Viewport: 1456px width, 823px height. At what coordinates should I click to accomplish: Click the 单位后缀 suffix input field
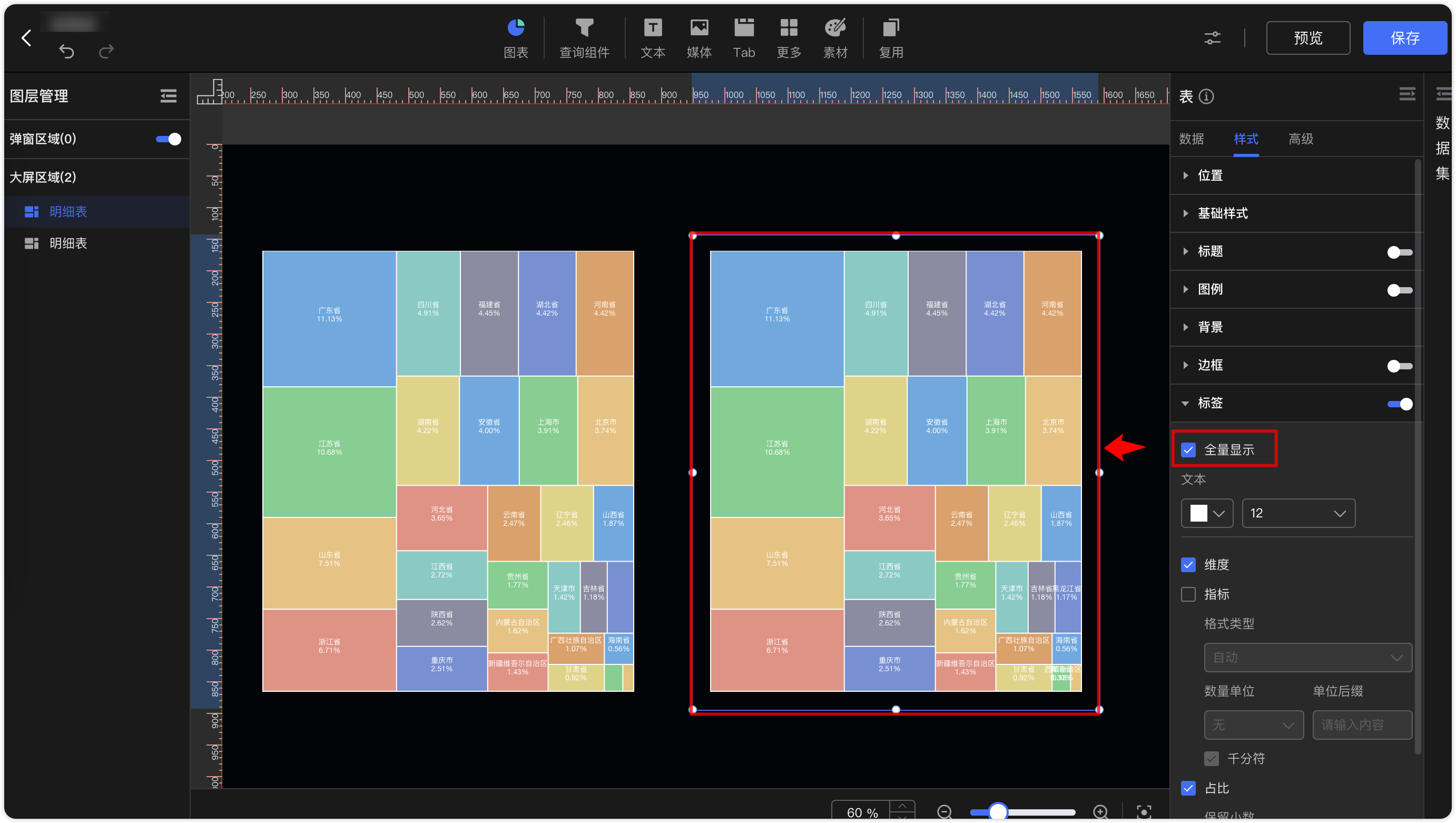[1362, 724]
